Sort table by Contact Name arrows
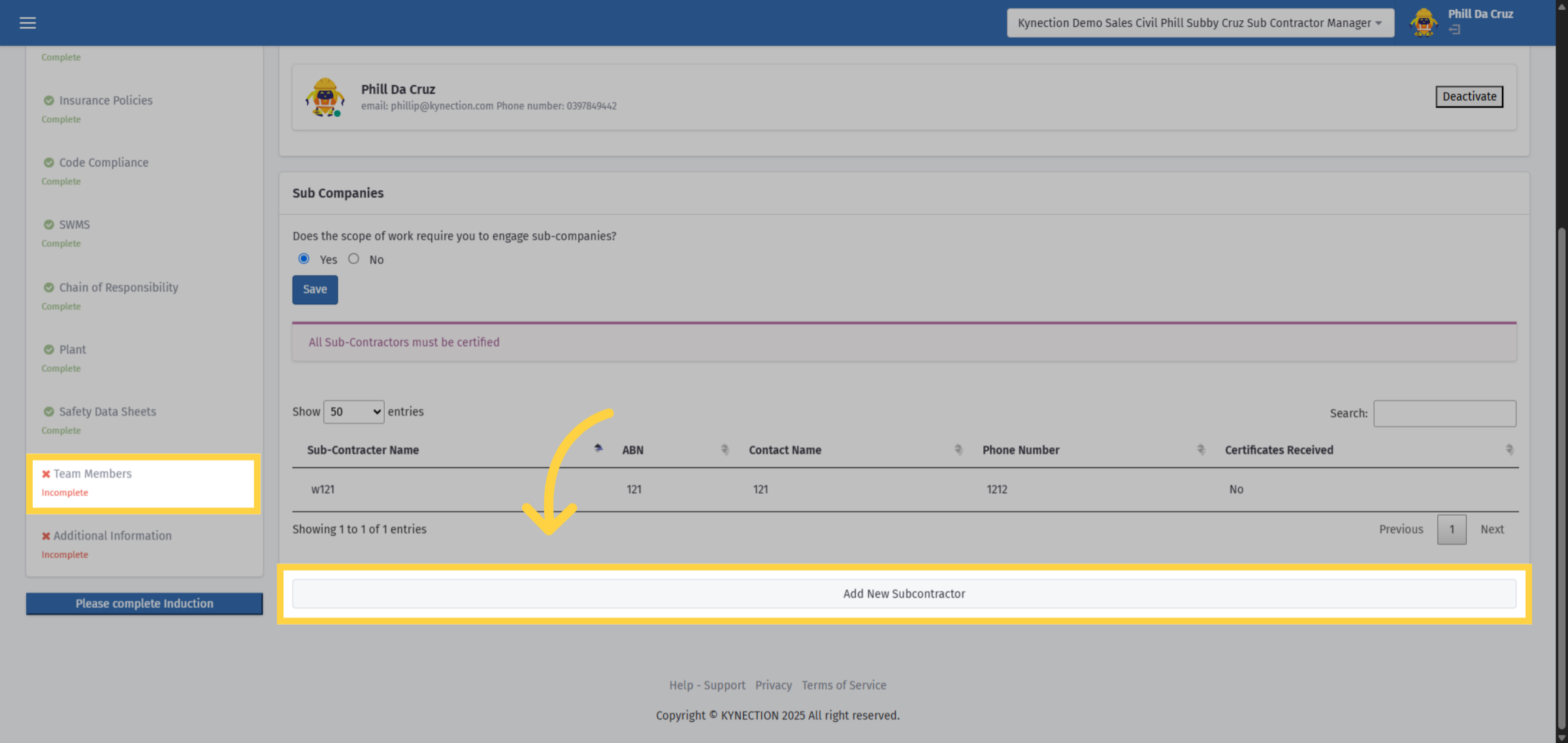The height and width of the screenshot is (743, 1568). click(958, 449)
